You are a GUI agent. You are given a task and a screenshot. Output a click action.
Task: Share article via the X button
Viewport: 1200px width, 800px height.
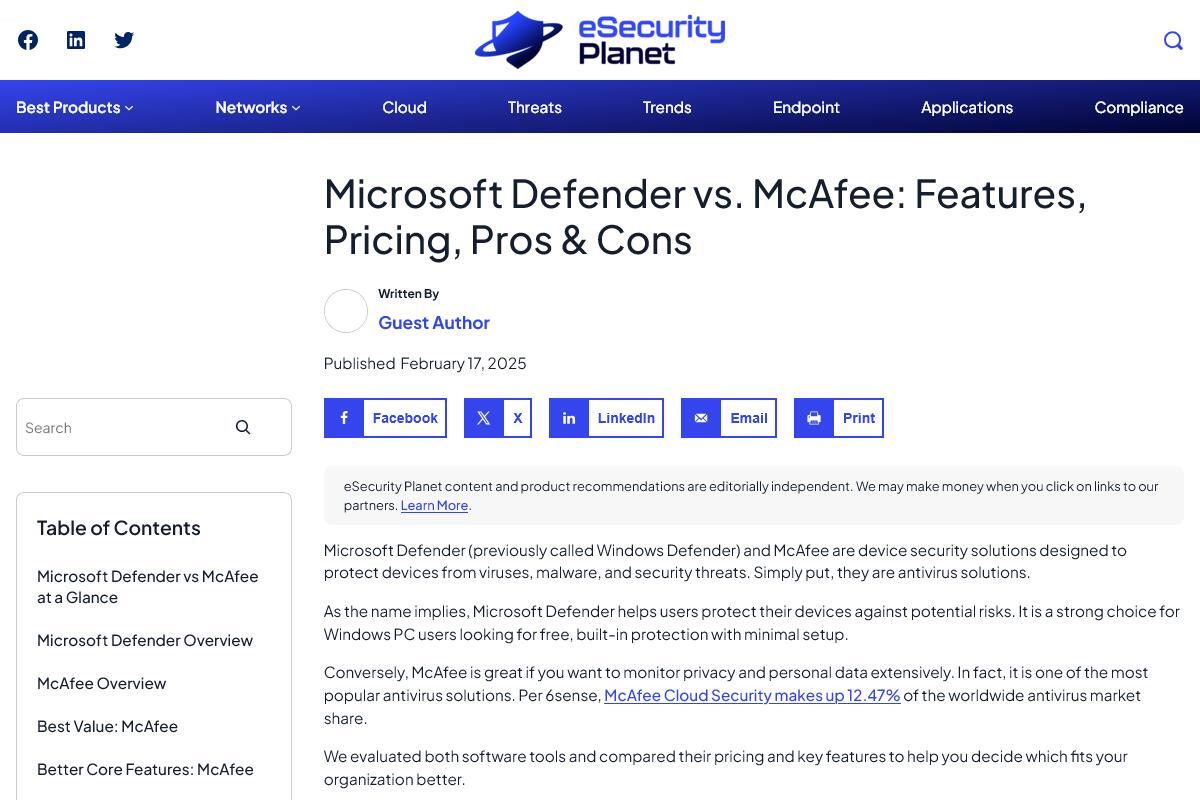(498, 418)
